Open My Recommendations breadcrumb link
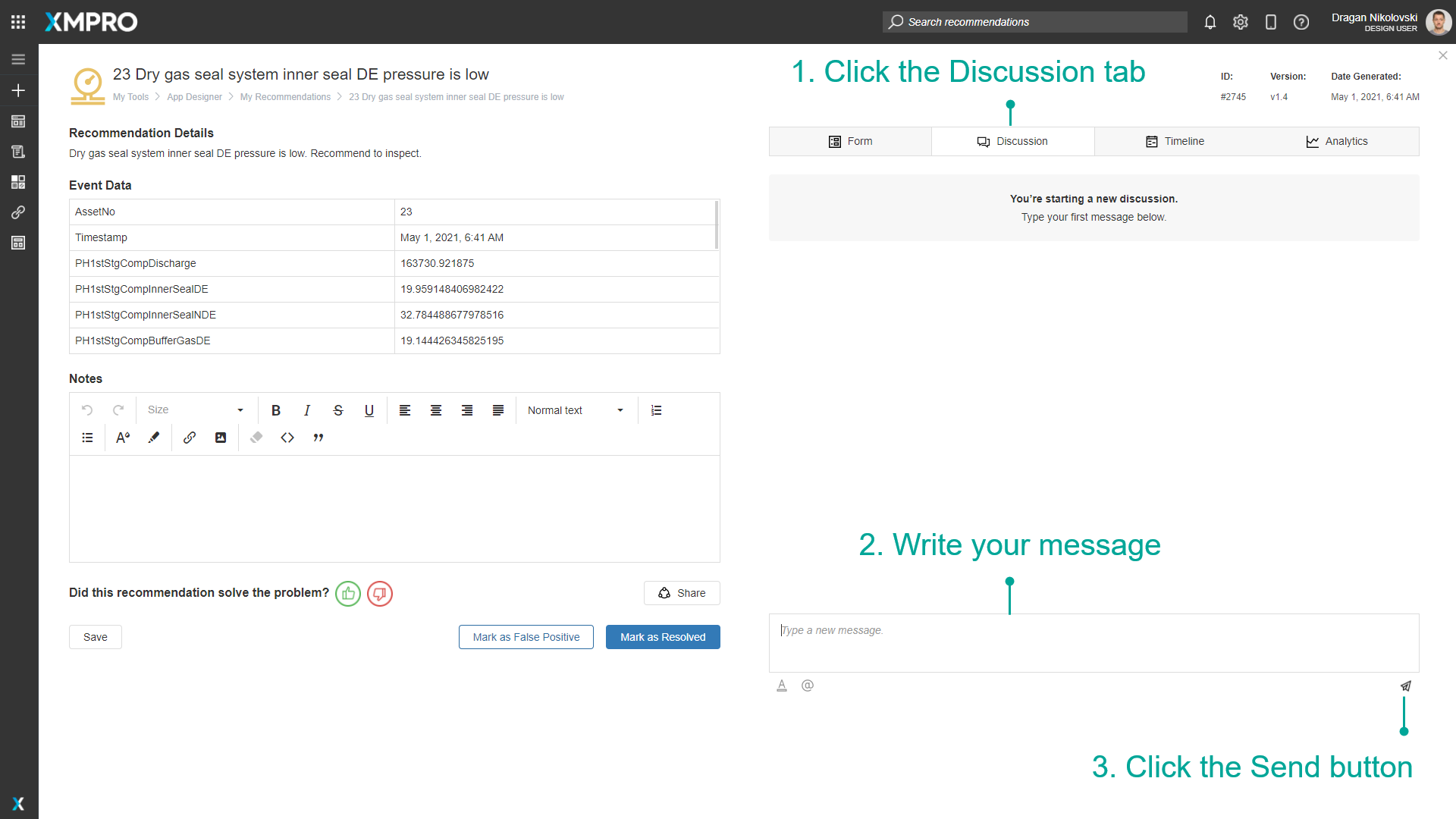Screen dimensions: 1456x819 pos(285,97)
